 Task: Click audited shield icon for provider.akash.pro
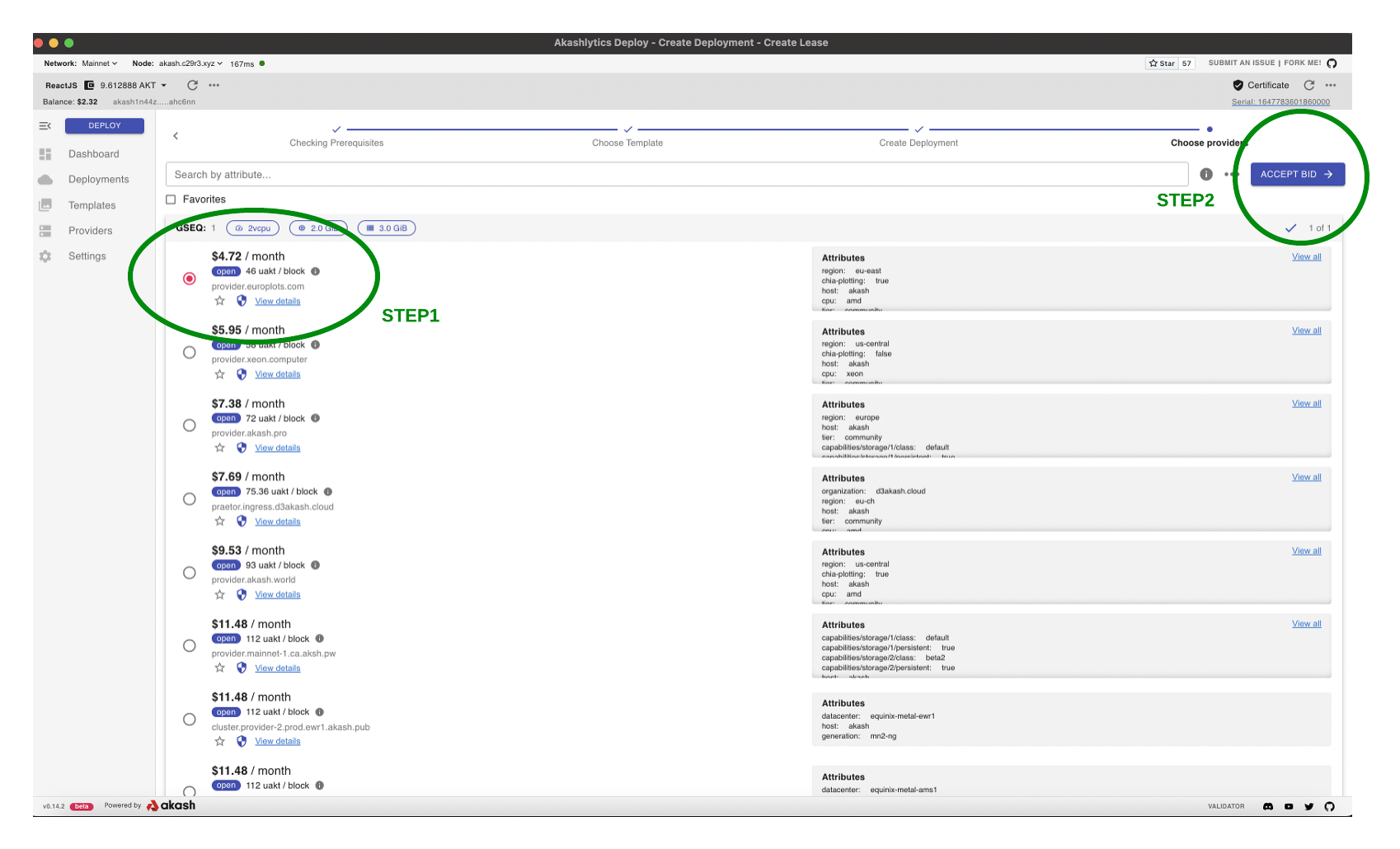(x=242, y=448)
